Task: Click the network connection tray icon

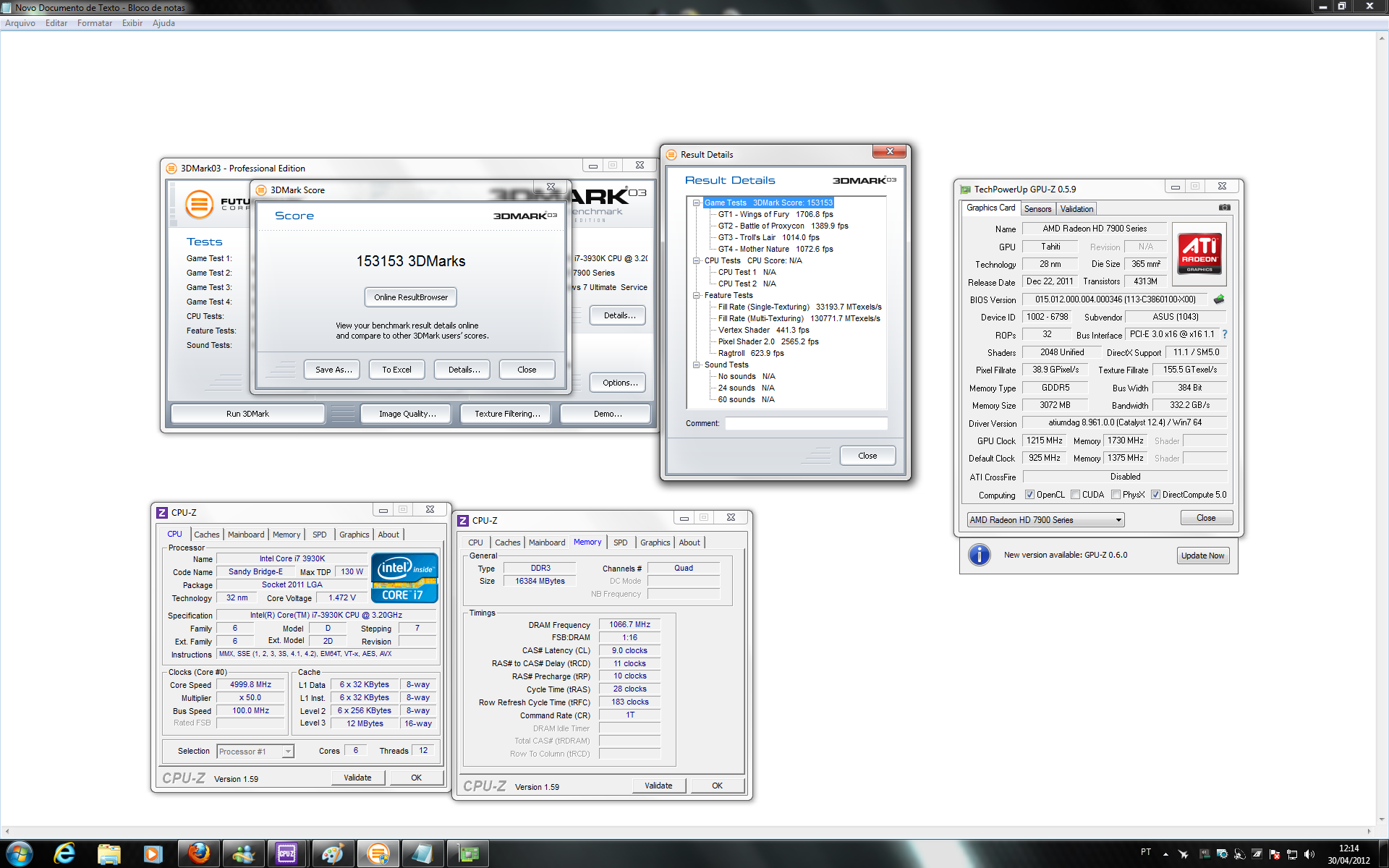Action: [1292, 854]
